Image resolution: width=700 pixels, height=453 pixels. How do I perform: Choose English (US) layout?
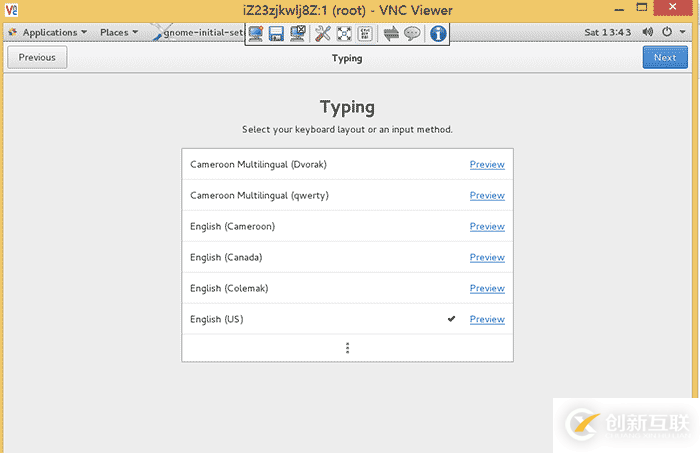pos(347,320)
